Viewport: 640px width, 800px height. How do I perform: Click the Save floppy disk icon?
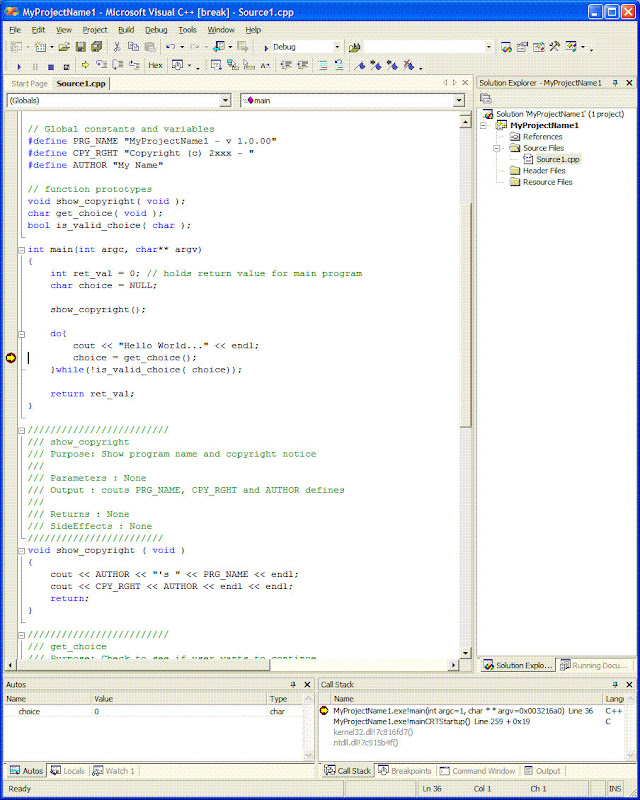point(81,47)
